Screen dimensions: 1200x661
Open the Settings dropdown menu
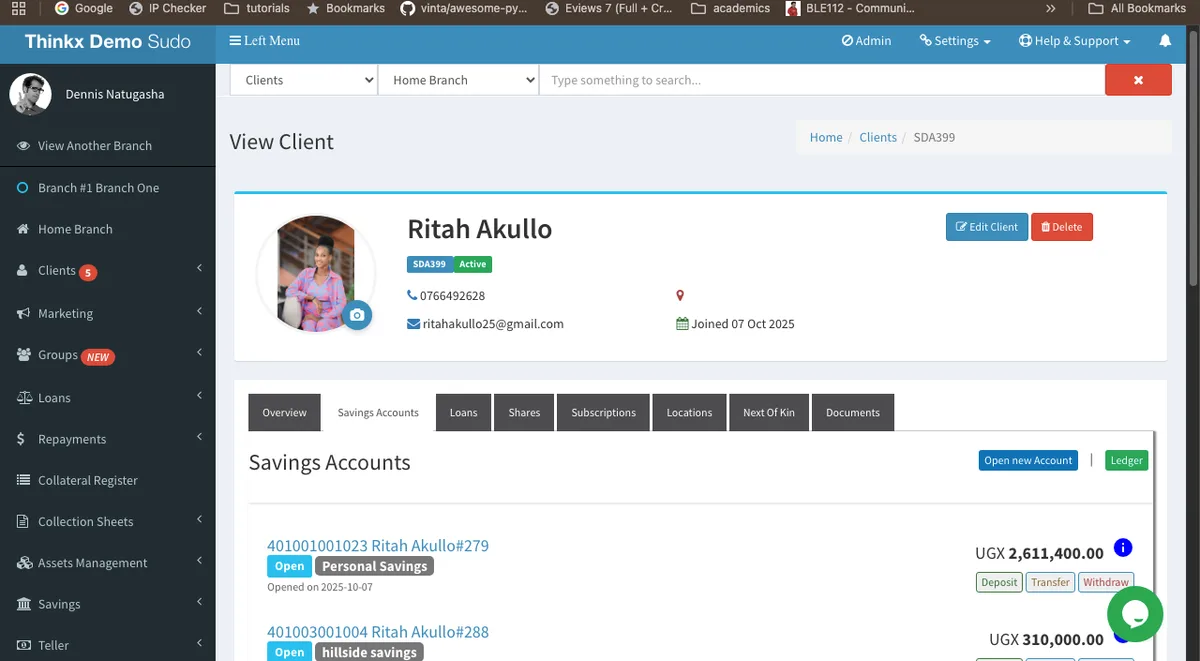pos(957,41)
